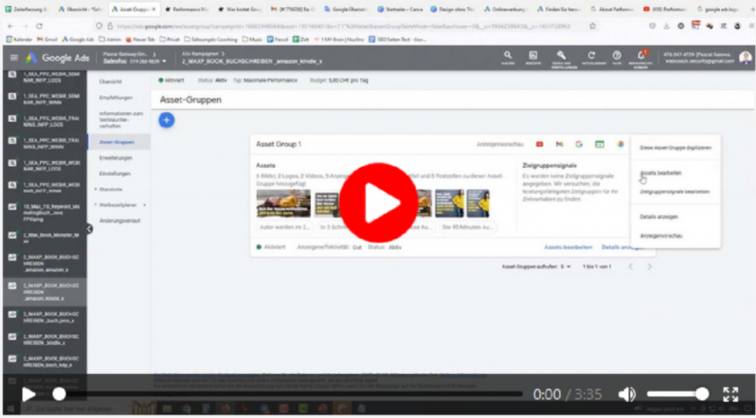
Task: Click the large red play button overlay
Action: pyautogui.click(x=378, y=202)
